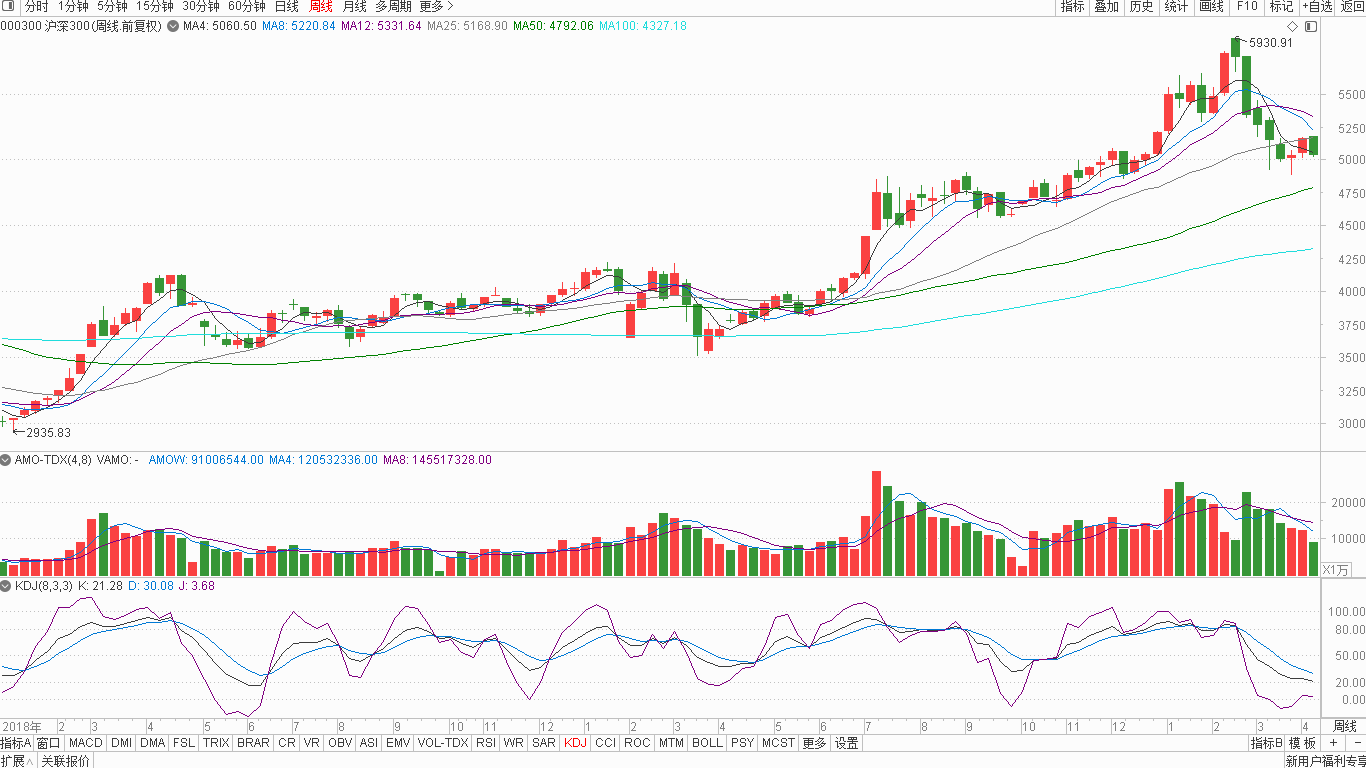
Task: Toggle the right info panel icon
Action: coord(1311,26)
